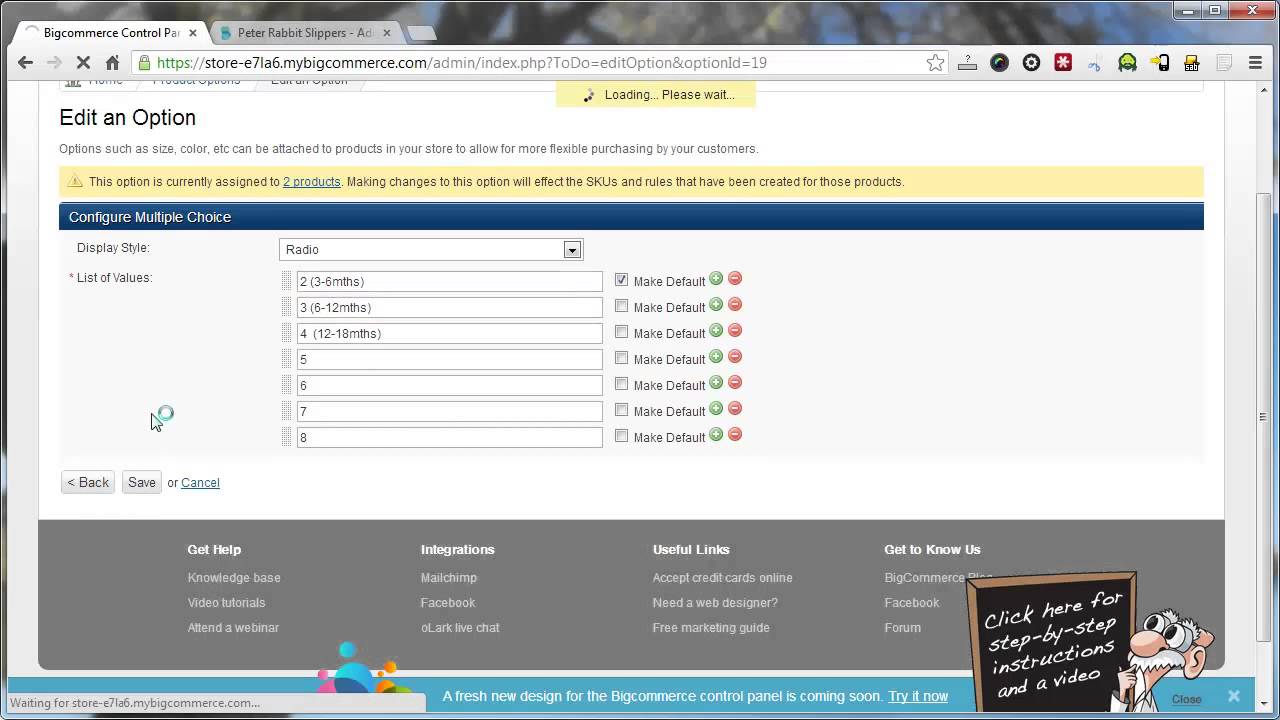
Task: Add a value after the 3 (6-12mths) row
Action: 716,305
